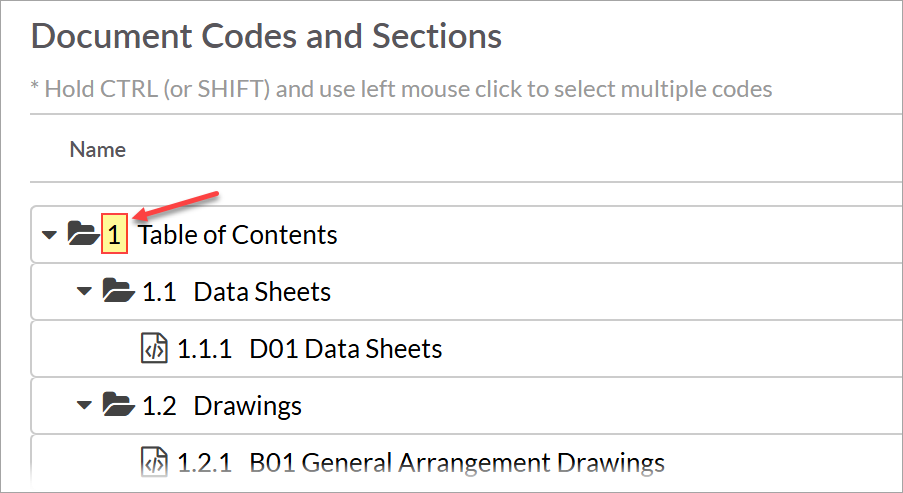Click the code file icon for B01 General Arrangement Drawings

(154, 463)
